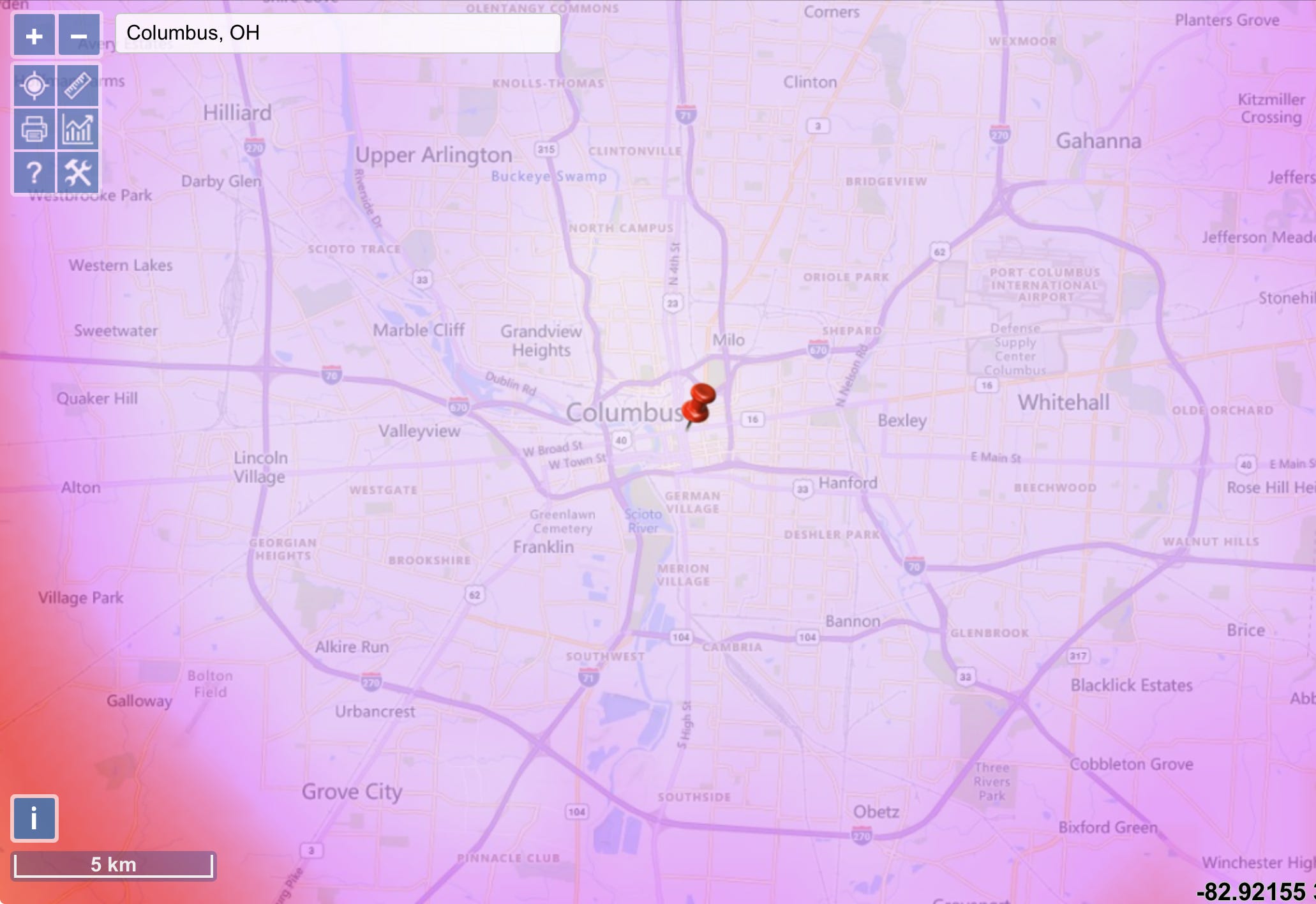The width and height of the screenshot is (1316, 904).
Task: Click the Cobbleton Grove label
Action: click(x=1131, y=764)
